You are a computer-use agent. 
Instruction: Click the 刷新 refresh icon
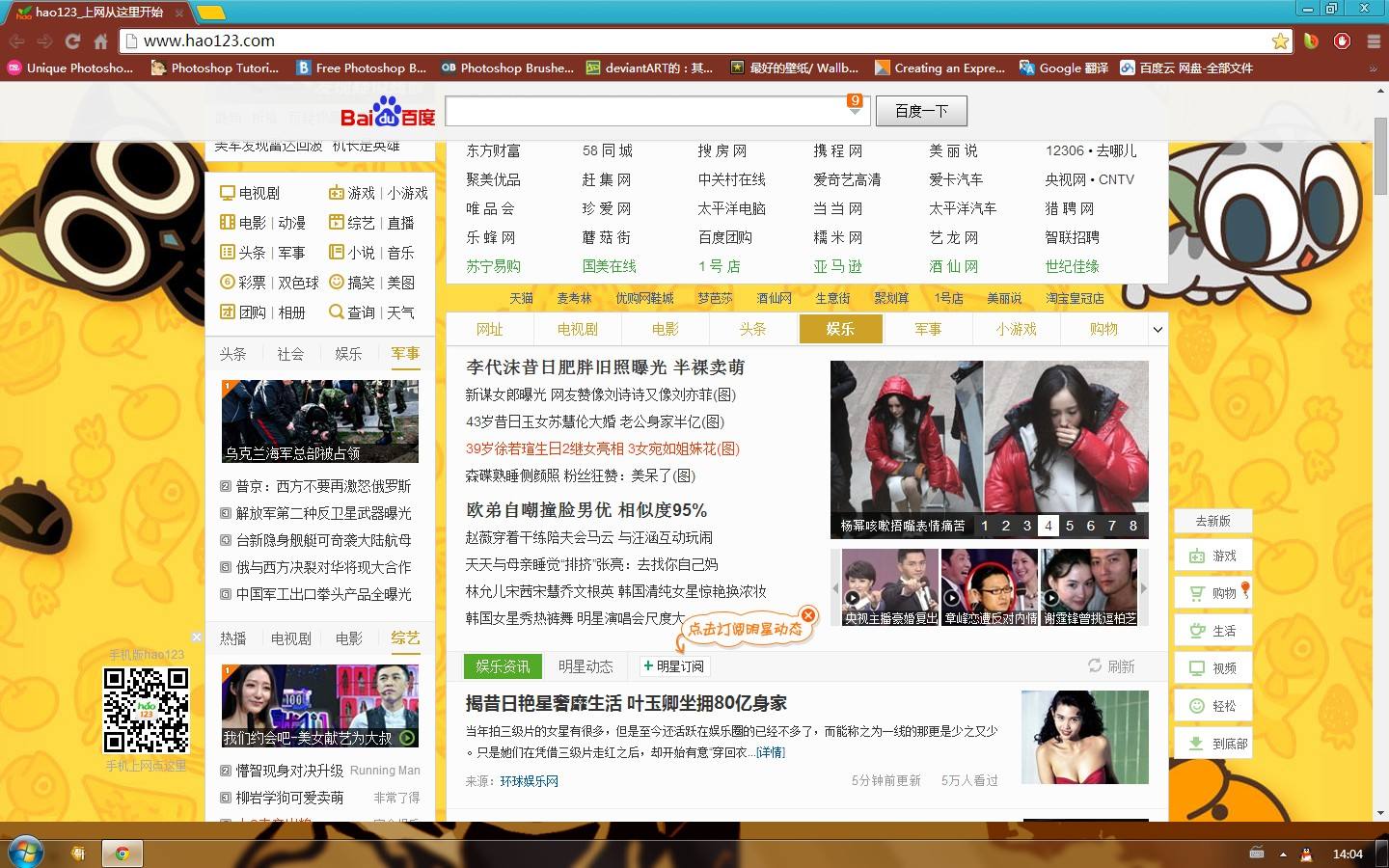click(x=1095, y=665)
